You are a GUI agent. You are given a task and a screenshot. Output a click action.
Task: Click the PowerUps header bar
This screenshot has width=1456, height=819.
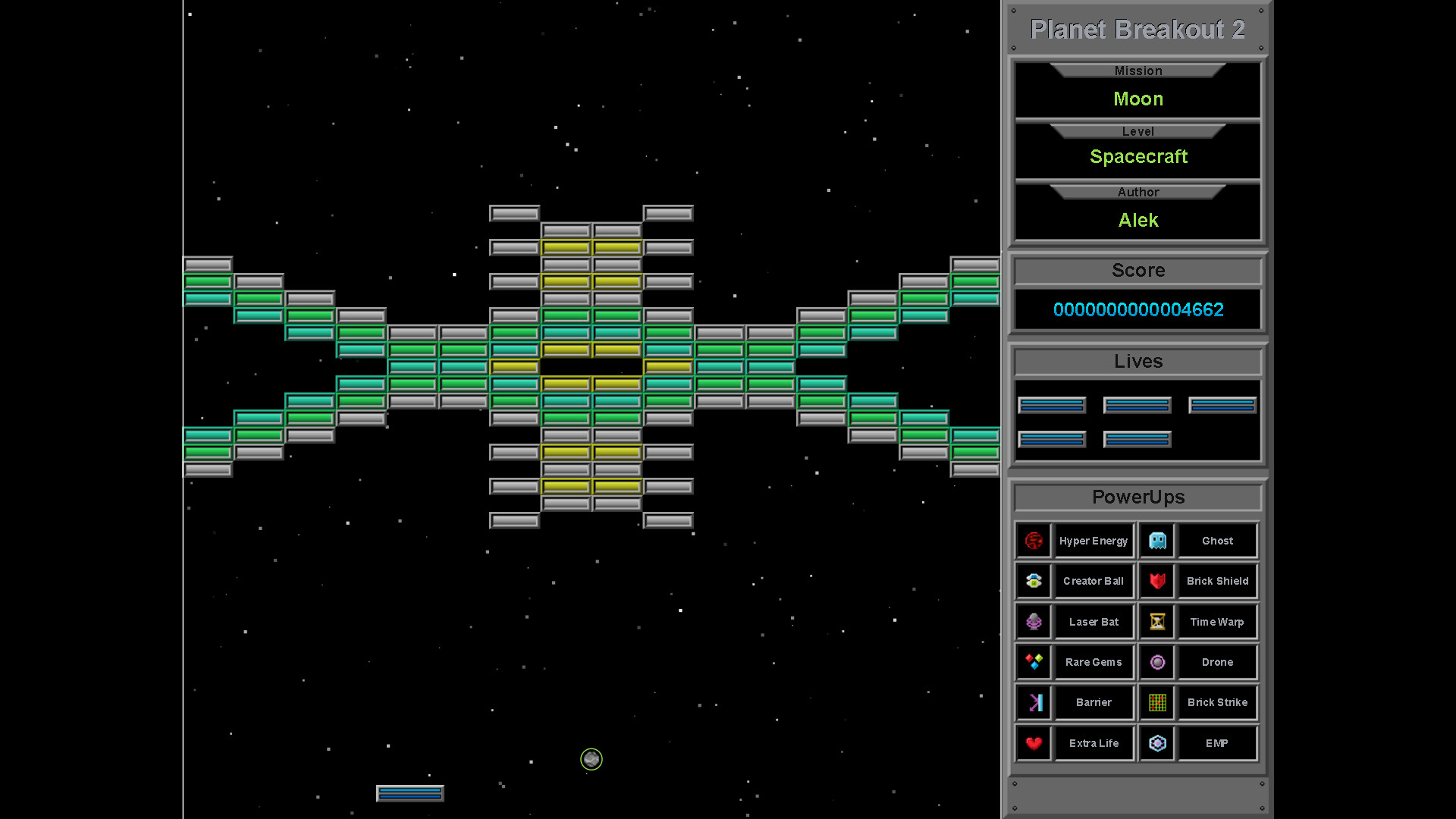1137,497
